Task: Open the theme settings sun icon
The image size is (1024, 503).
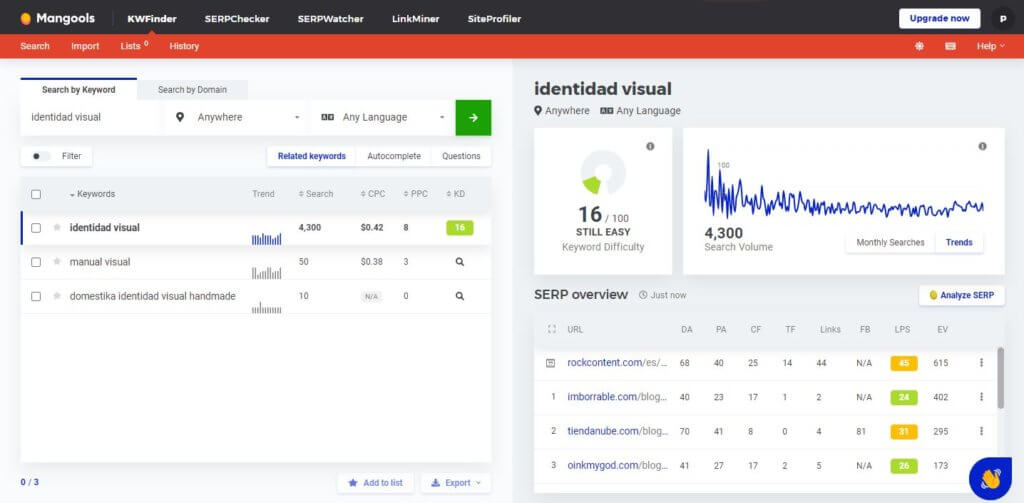Action: click(920, 46)
